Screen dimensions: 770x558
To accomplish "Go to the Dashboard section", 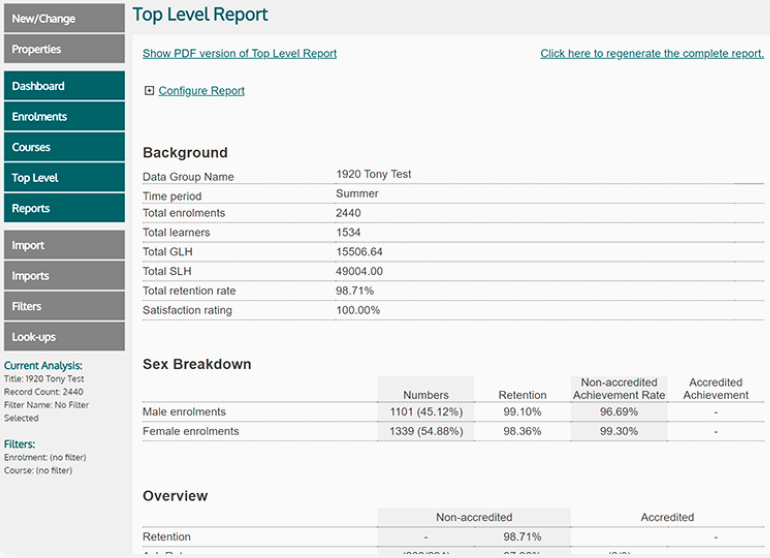I will 64,86.
